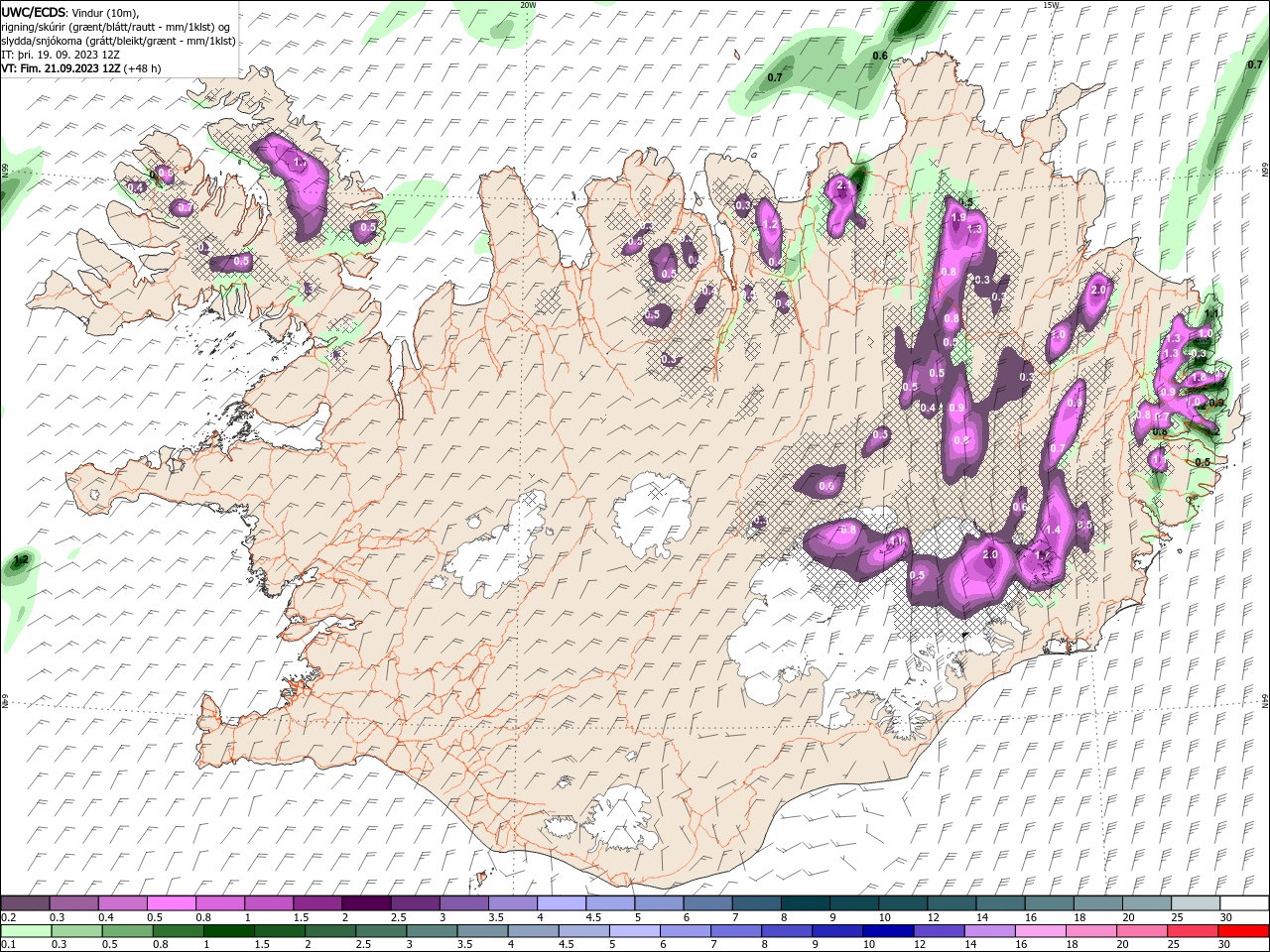Image resolution: width=1270 pixels, height=952 pixels.
Task: Click the upper legend swatch labeled 1.5
Action: point(317,903)
